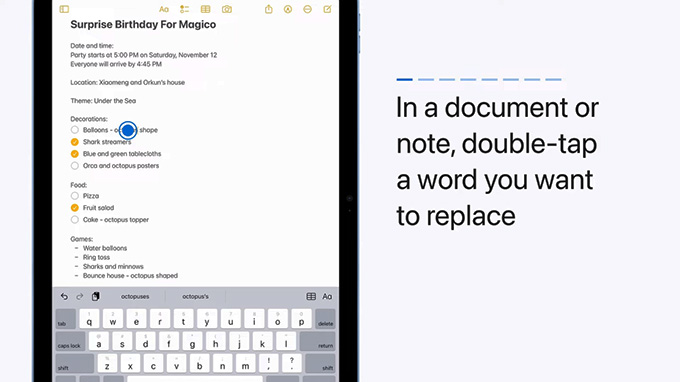Tap the question mark key
Viewport: 680px width, 382px height.
pos(291,363)
